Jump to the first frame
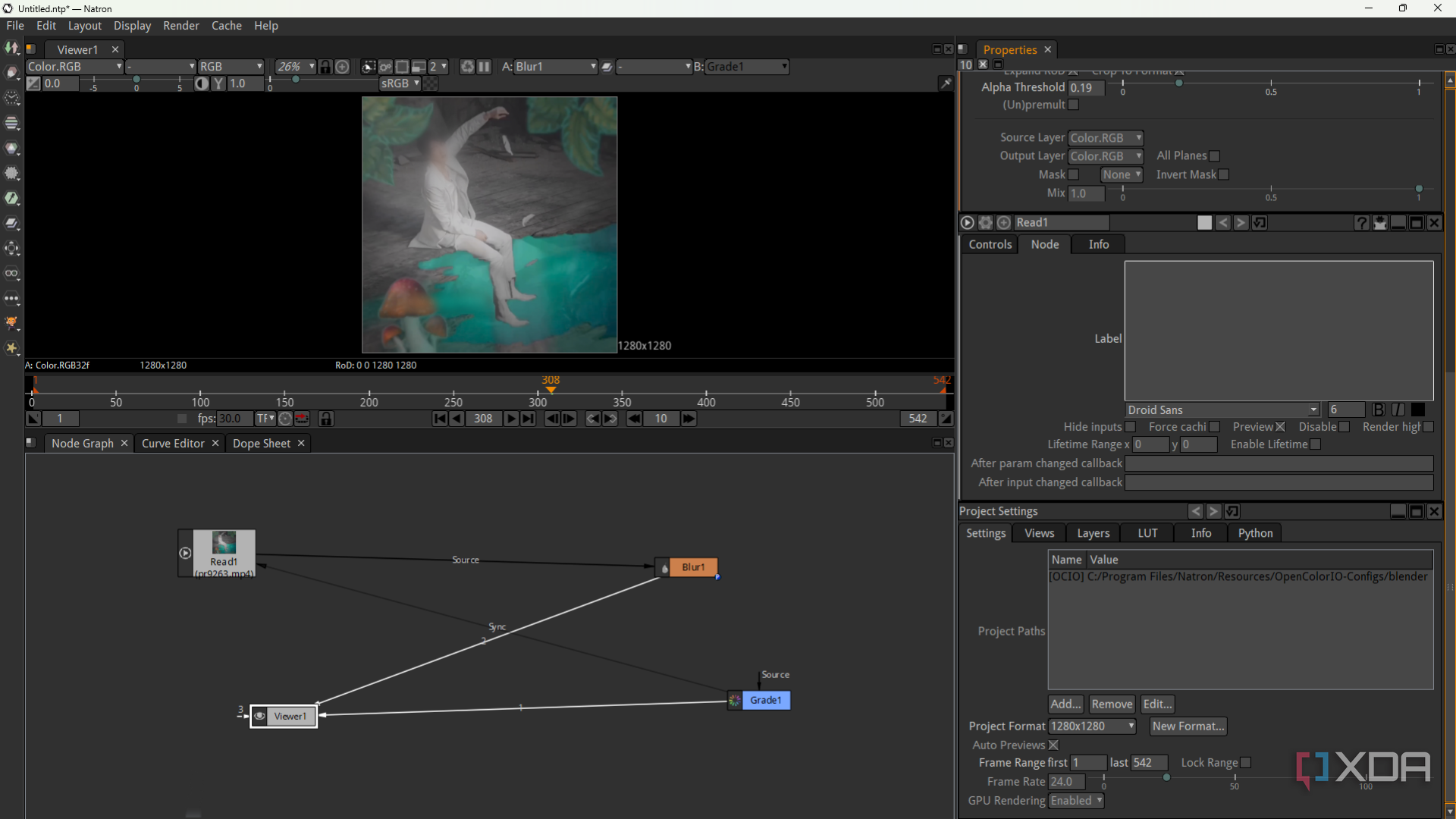Screen dimensions: 1456x819 coord(440,419)
